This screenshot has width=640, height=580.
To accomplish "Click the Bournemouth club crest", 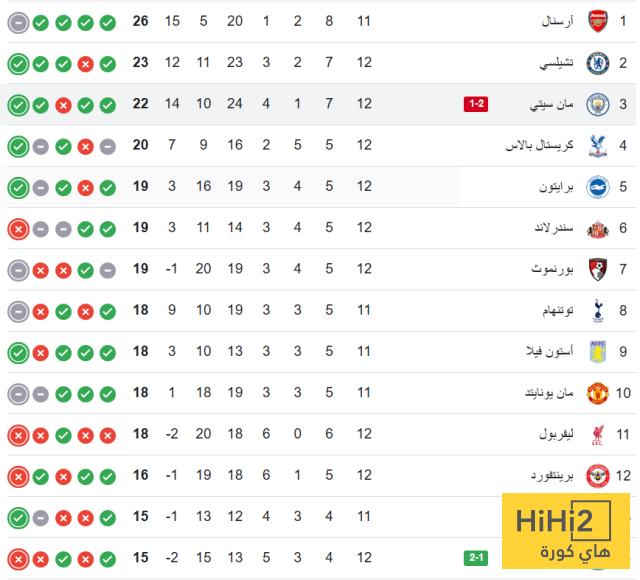I will pos(597,269).
